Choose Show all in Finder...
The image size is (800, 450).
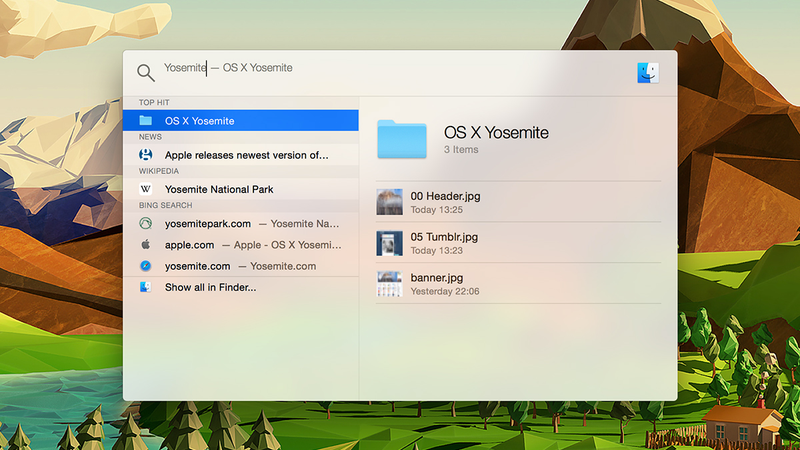(241, 287)
